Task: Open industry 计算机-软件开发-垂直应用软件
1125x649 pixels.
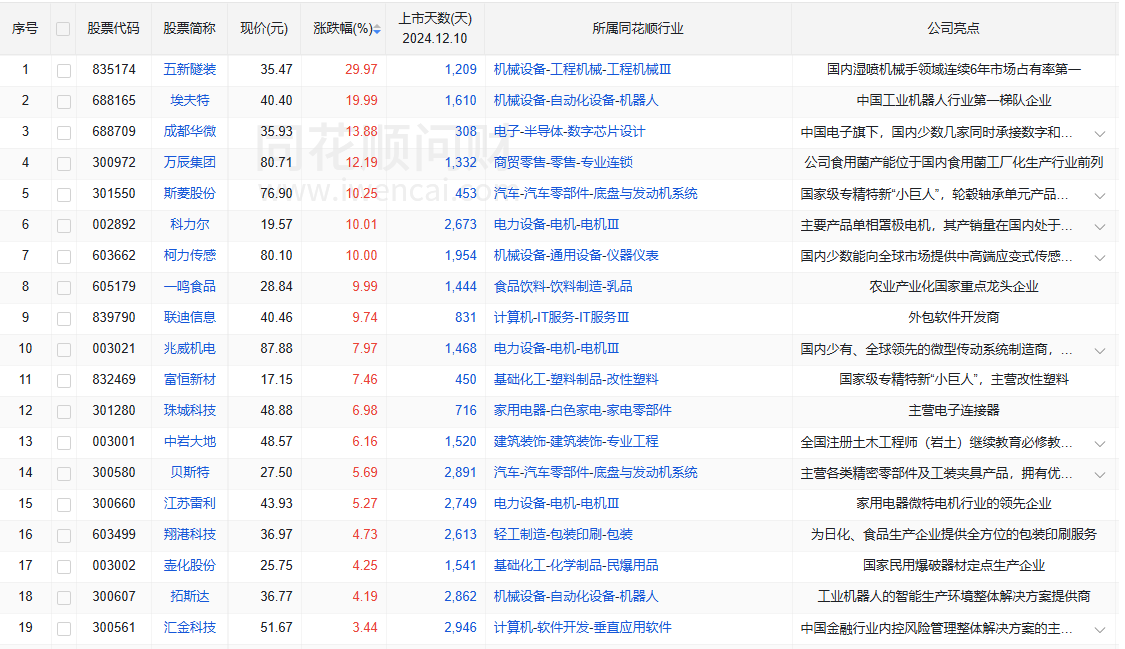Action: tap(583, 627)
